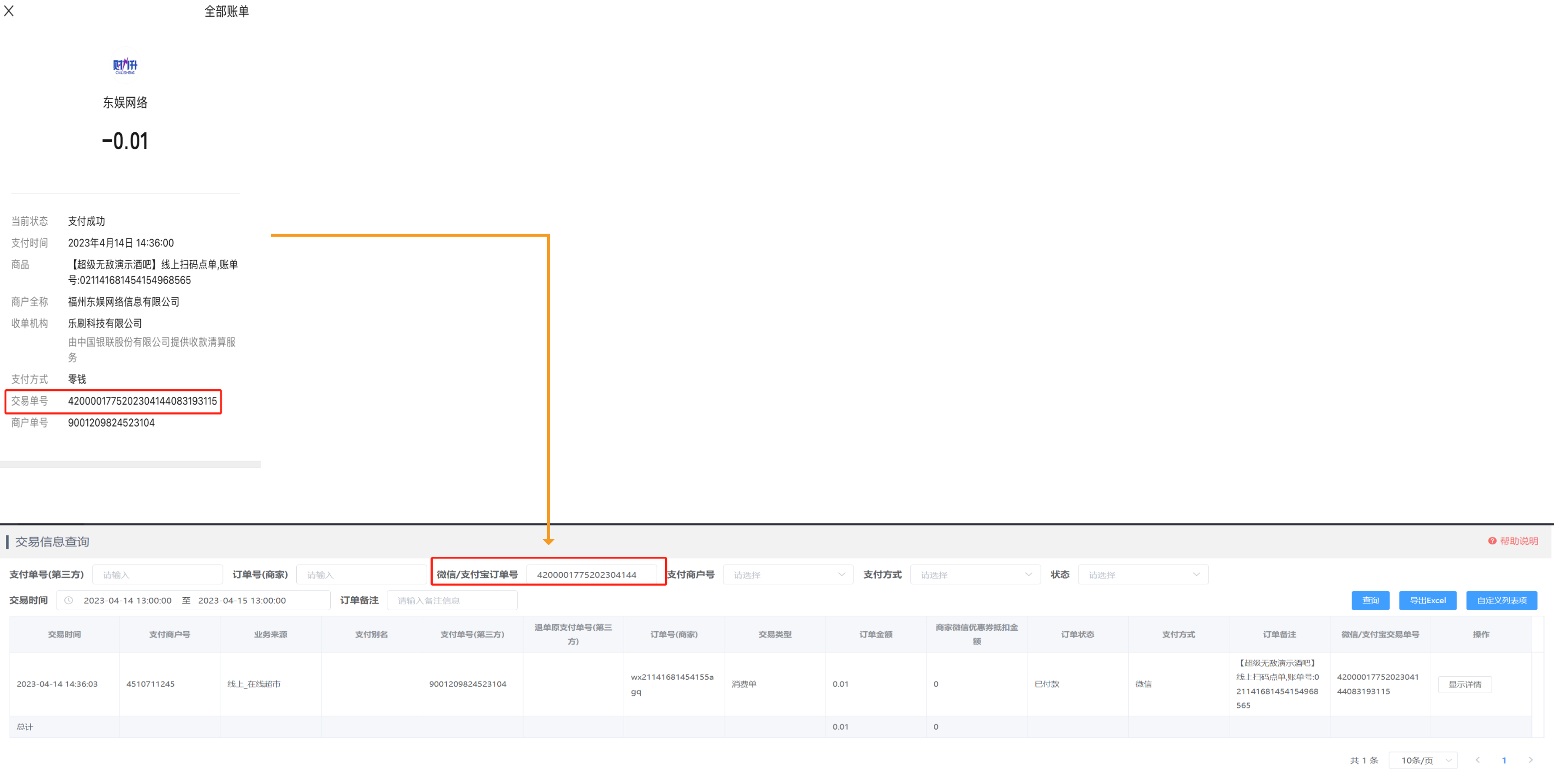Viewport: 1554px width, 784px height.
Task: Close the 全部账单 bill detail panel
Action: point(8,11)
